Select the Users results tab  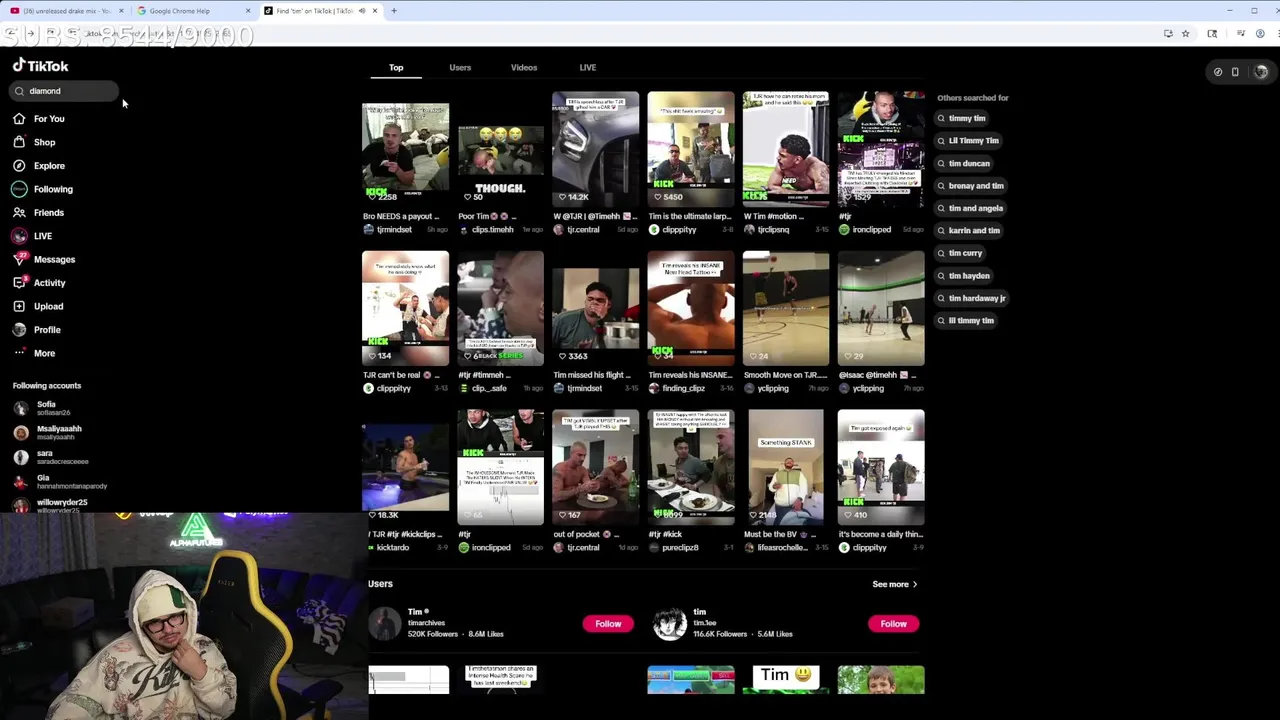click(460, 68)
